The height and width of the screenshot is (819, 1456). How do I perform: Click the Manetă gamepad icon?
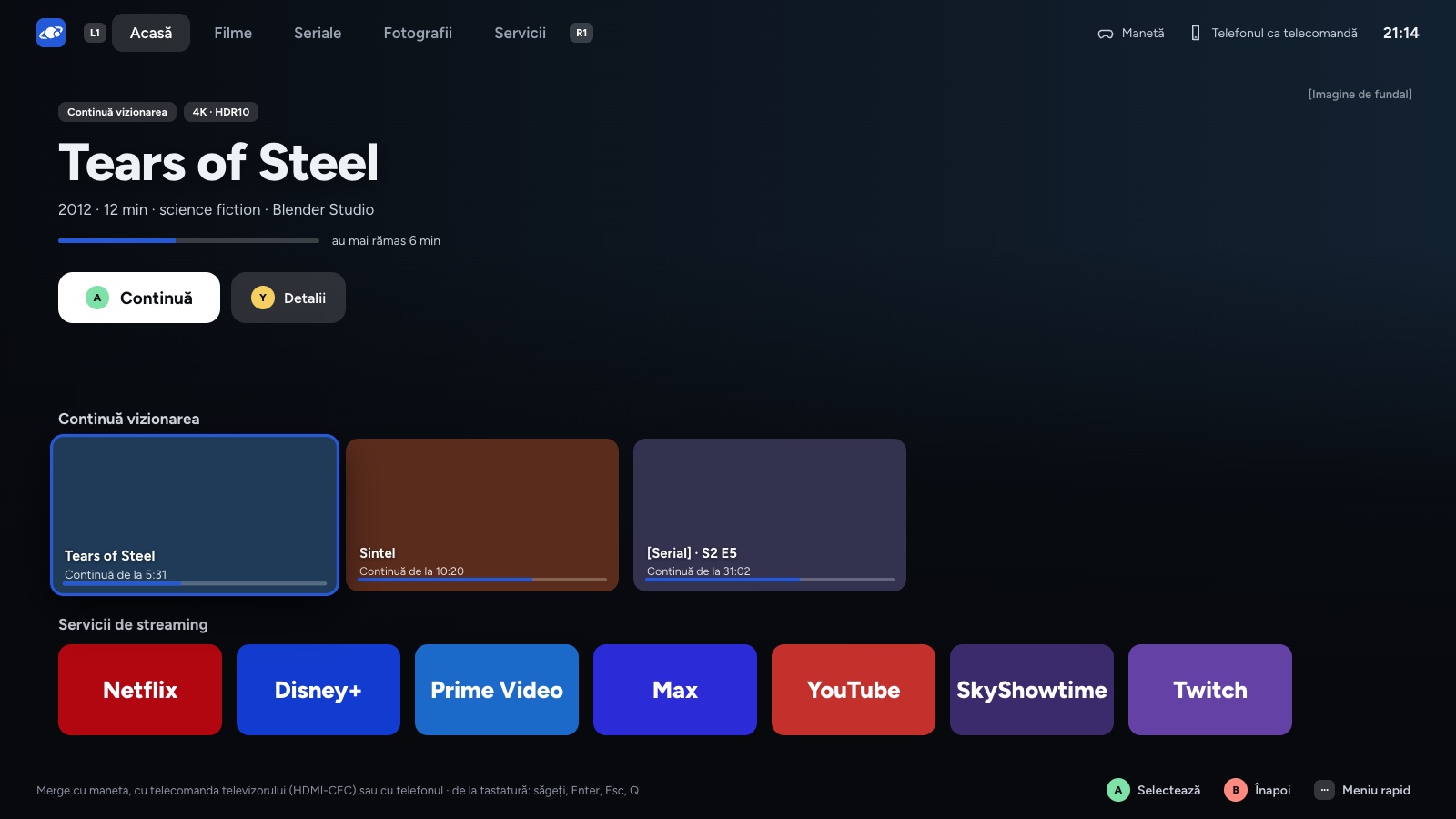(1106, 34)
